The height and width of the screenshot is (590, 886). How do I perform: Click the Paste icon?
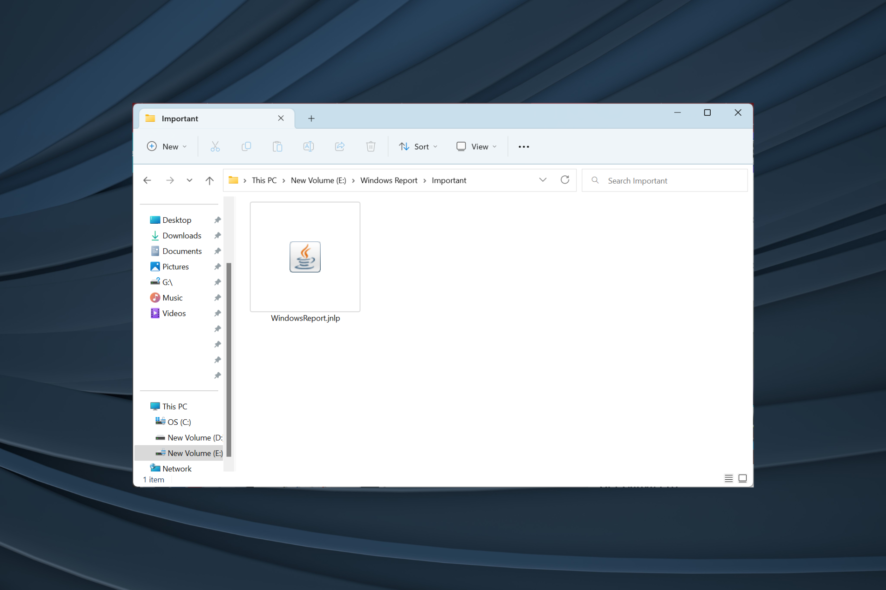[x=277, y=146]
